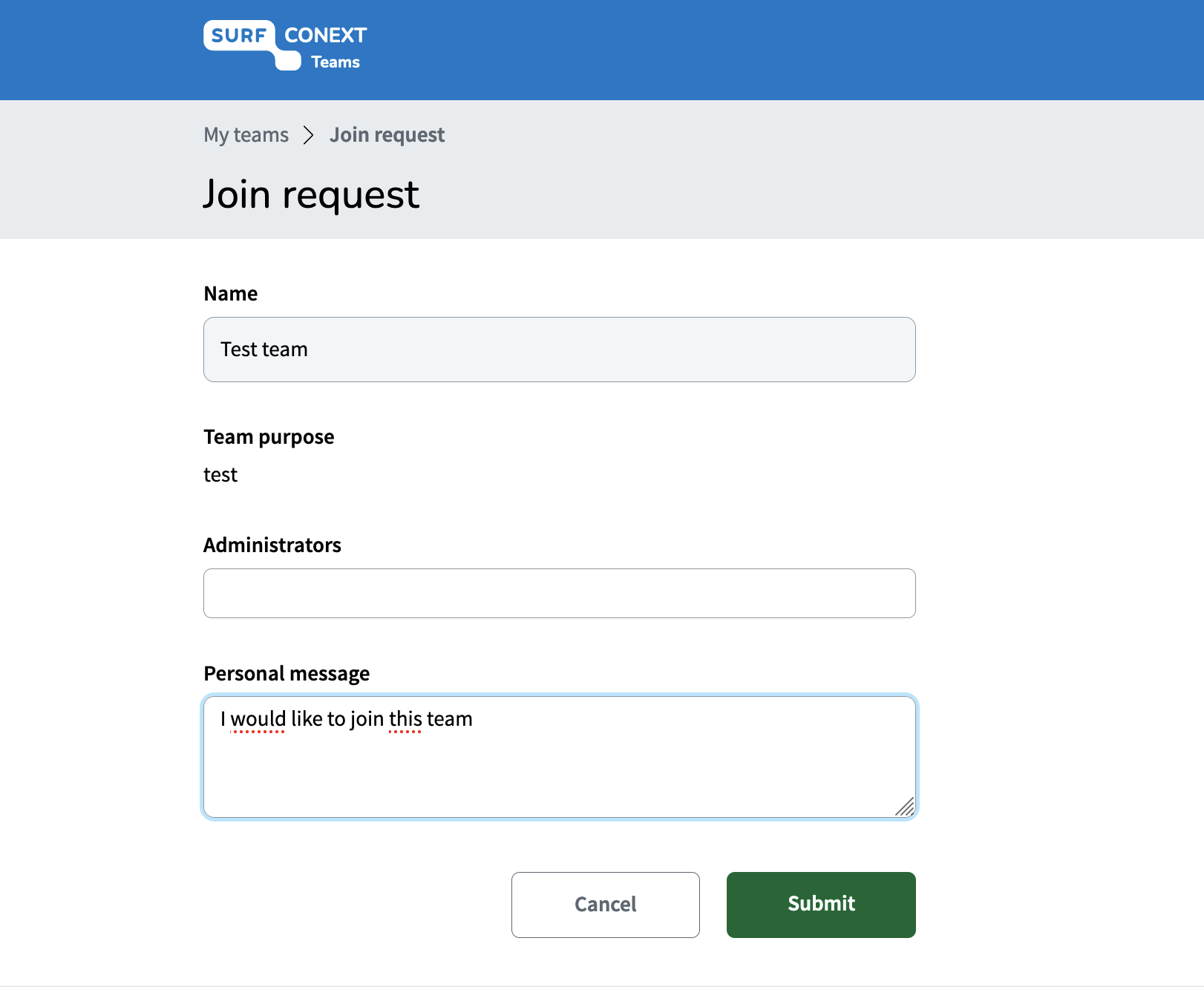Click the underlined word "this" in message
1204x987 pixels.
(x=405, y=719)
